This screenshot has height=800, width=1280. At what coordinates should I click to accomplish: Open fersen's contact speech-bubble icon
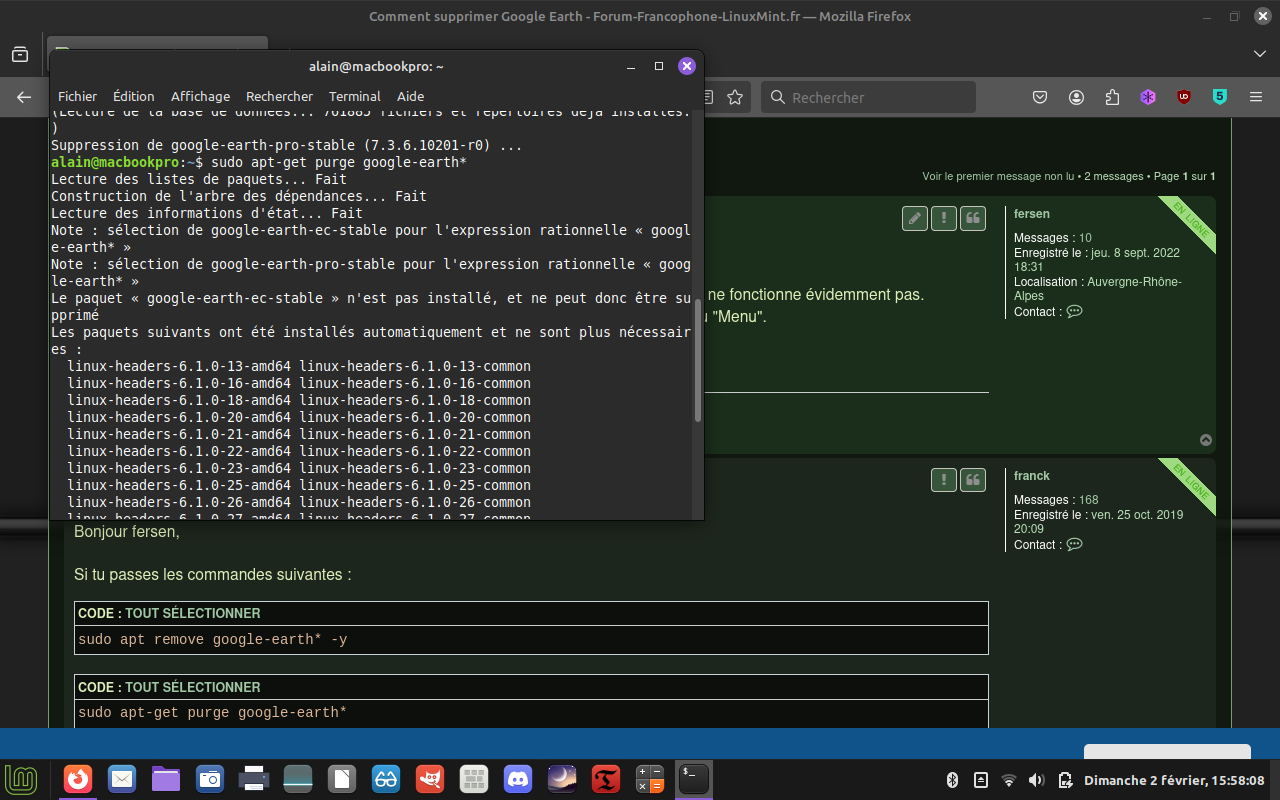(x=1075, y=312)
